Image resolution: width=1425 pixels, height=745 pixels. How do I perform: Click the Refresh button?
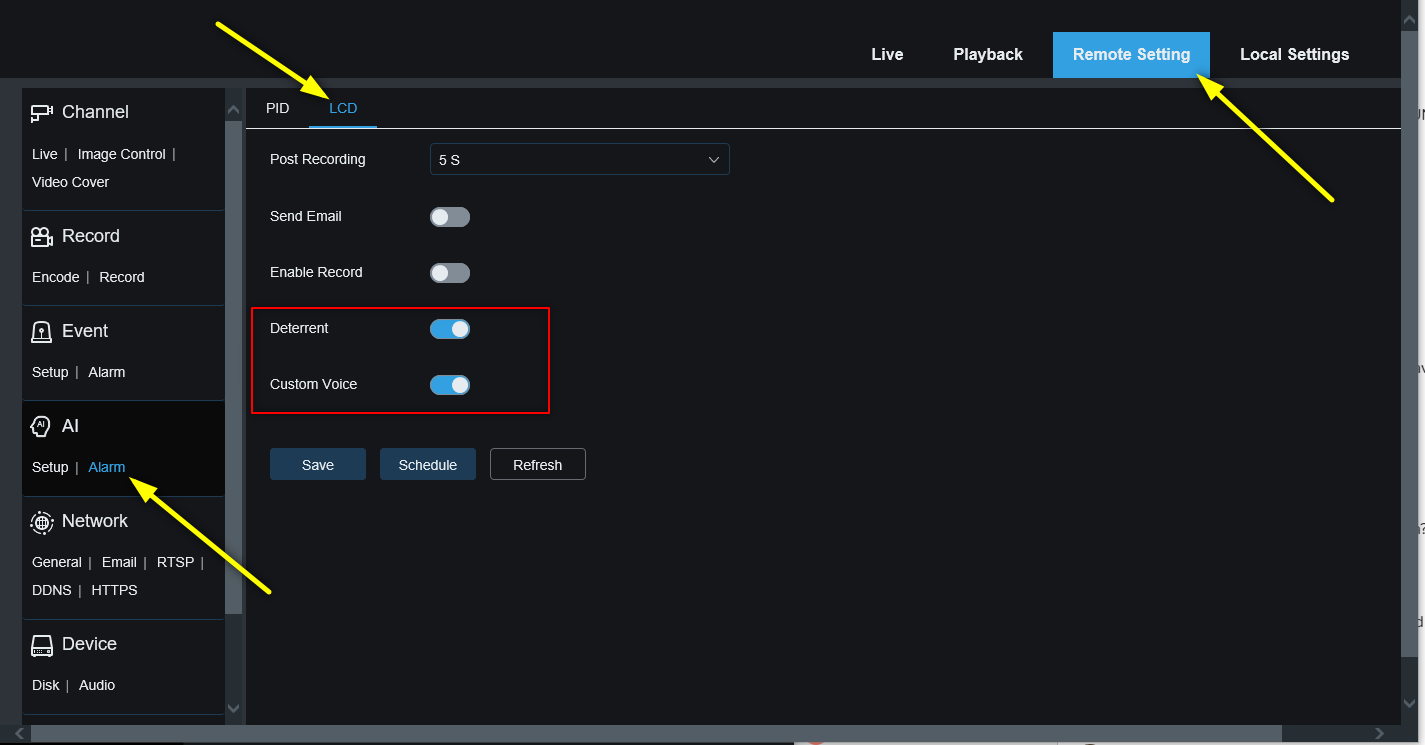pyautogui.click(x=538, y=464)
